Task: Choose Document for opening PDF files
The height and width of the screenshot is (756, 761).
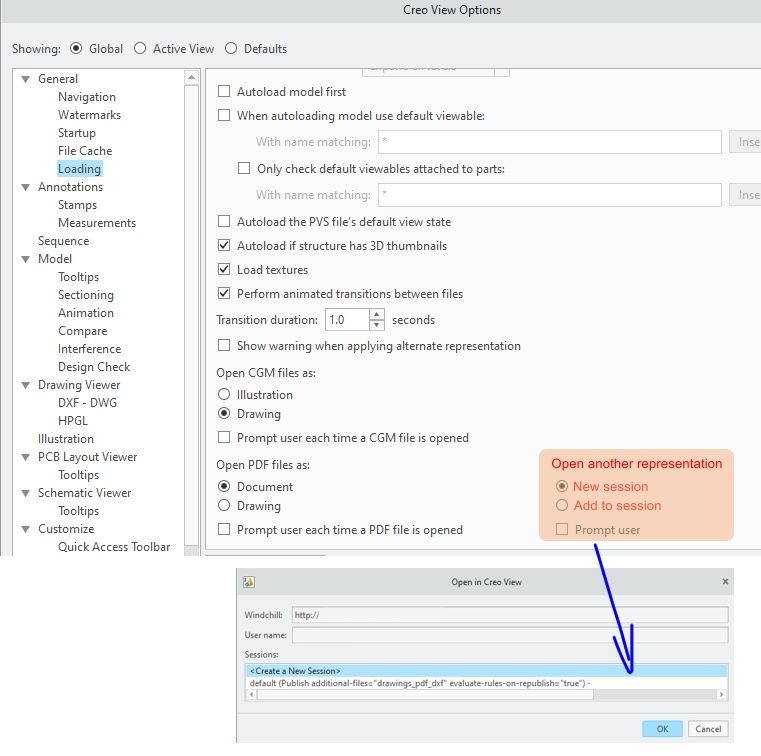Action: point(224,486)
